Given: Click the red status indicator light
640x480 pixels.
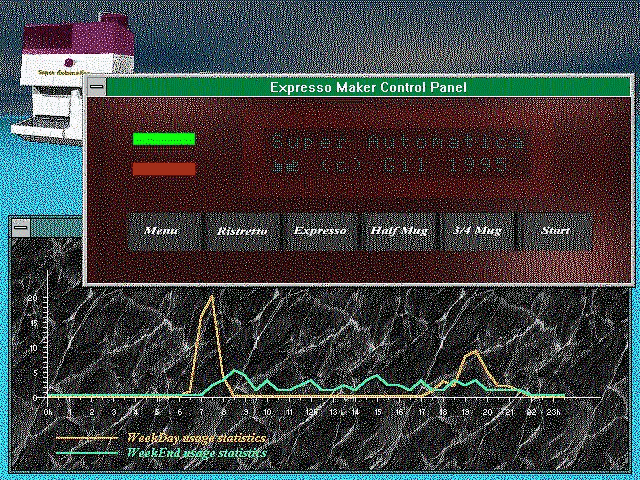Looking at the screenshot, I should click(x=164, y=169).
